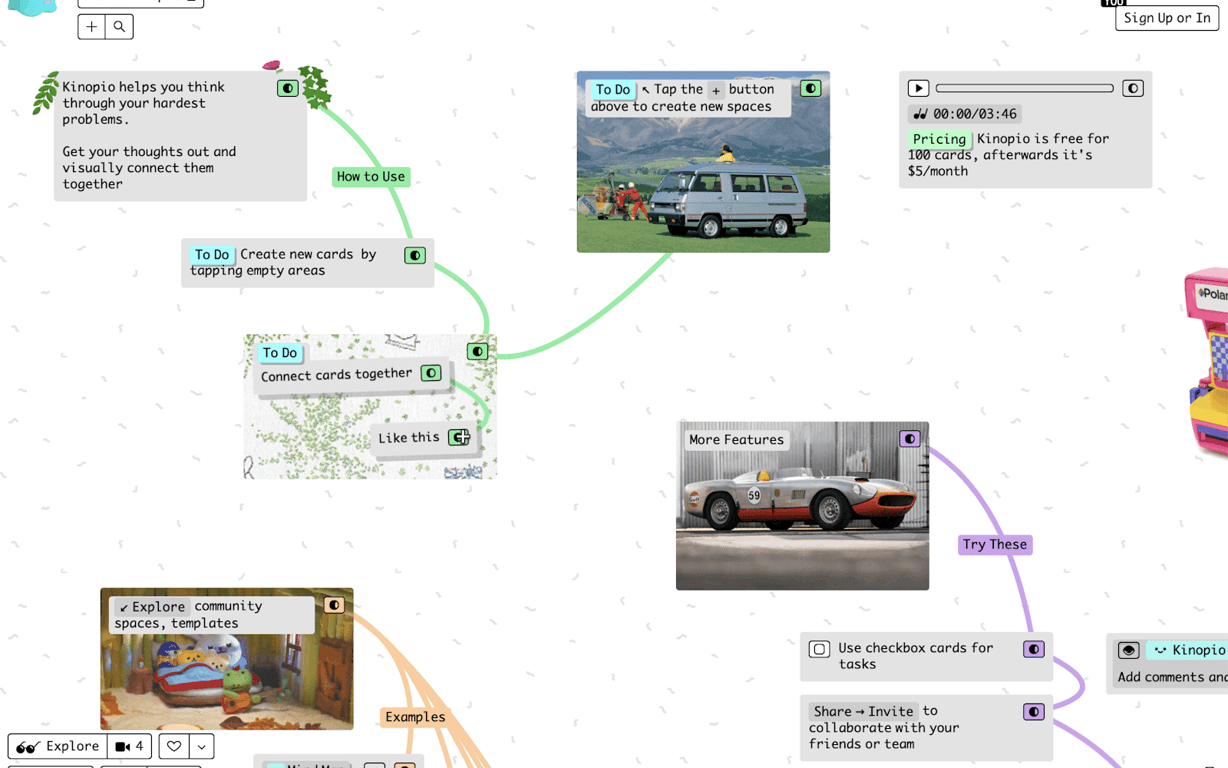Viewport: 1228px width, 768px height.
Task: Click connector icon on 'Share → Invite' card
Action: click(x=1034, y=712)
